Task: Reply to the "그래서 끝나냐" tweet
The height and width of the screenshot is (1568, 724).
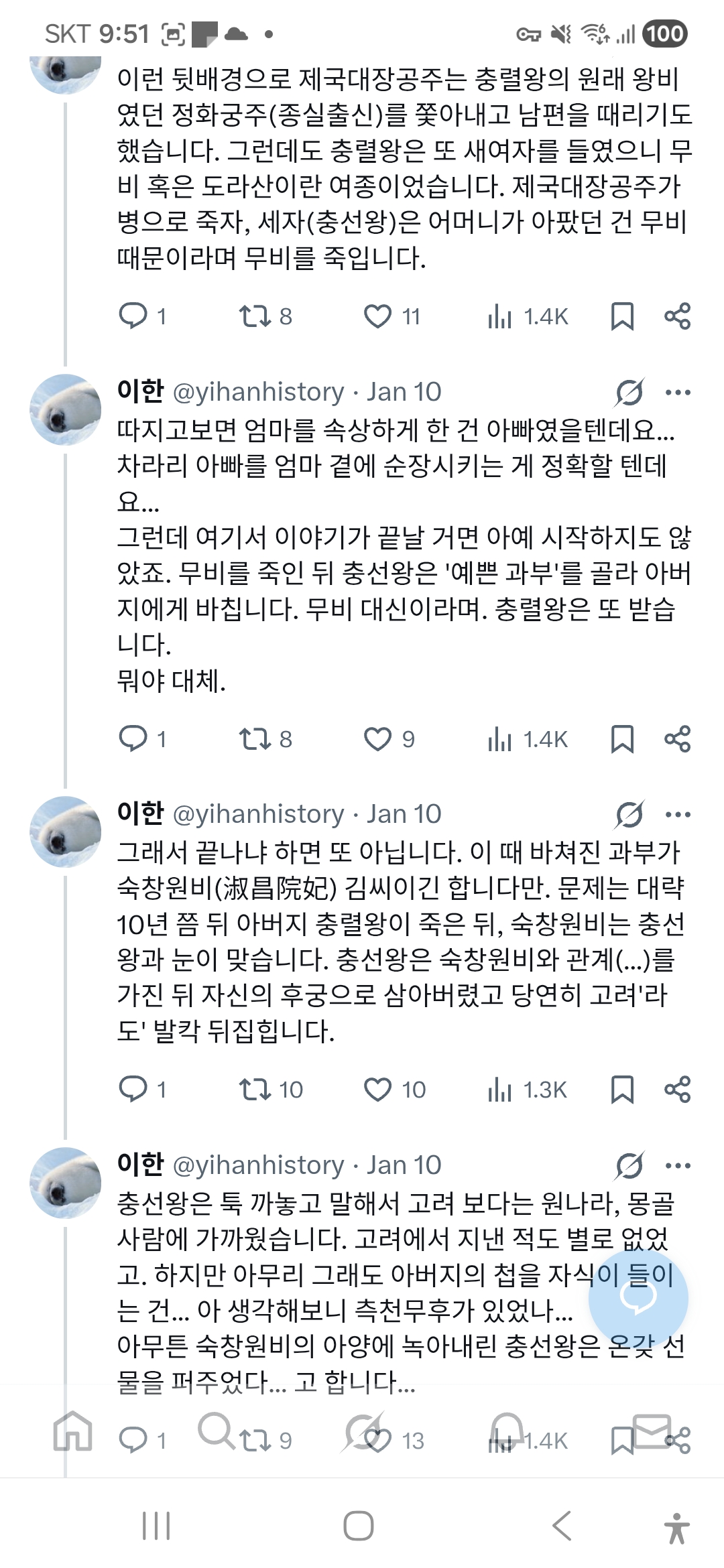Action: point(133,1090)
